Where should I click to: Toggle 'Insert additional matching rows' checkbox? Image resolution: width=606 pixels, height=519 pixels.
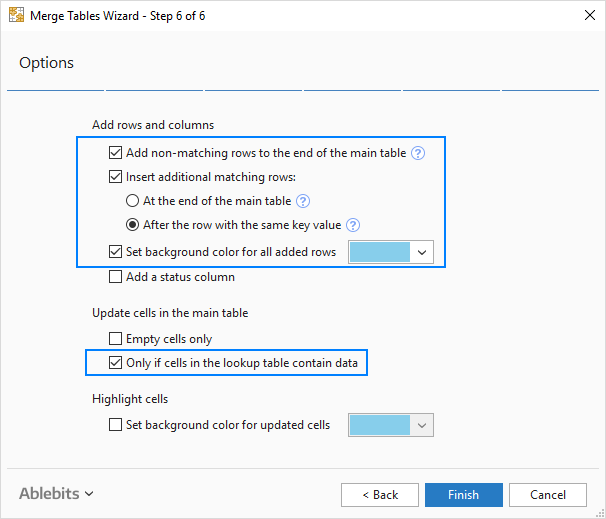tap(116, 177)
